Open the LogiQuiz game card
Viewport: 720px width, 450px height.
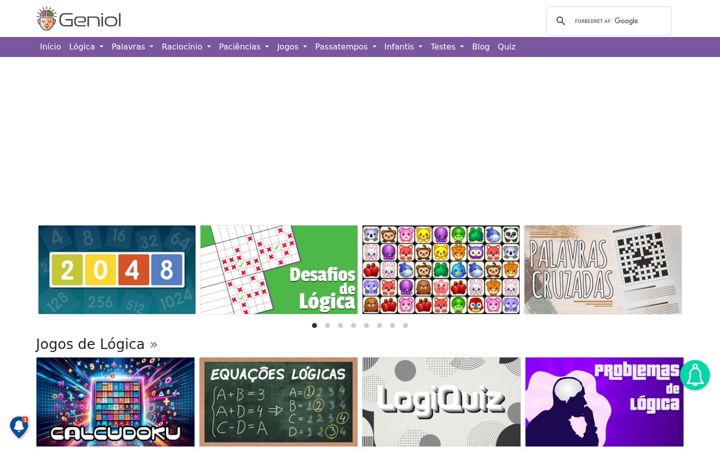pyautogui.click(x=441, y=402)
